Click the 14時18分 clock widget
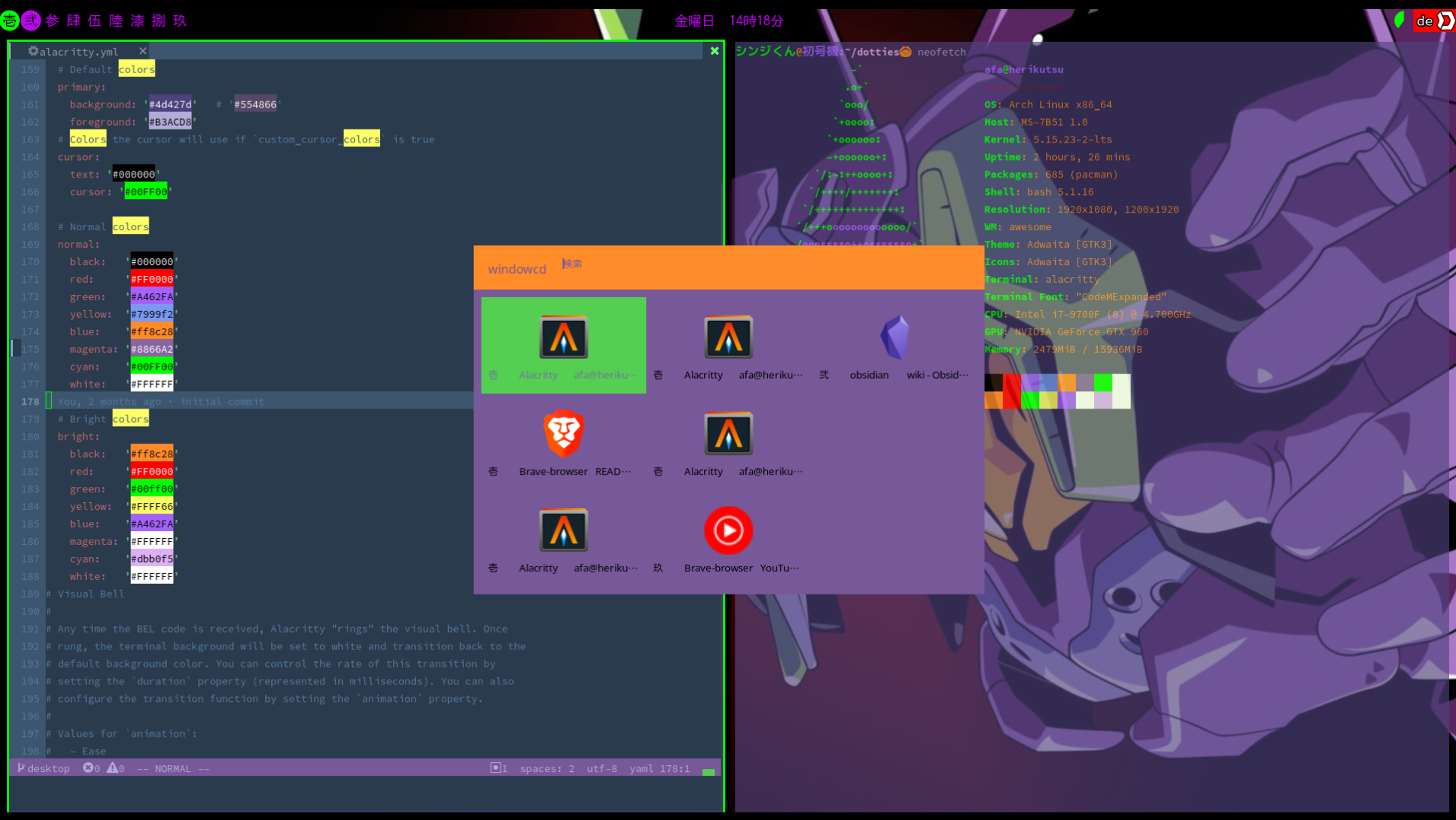 point(756,21)
